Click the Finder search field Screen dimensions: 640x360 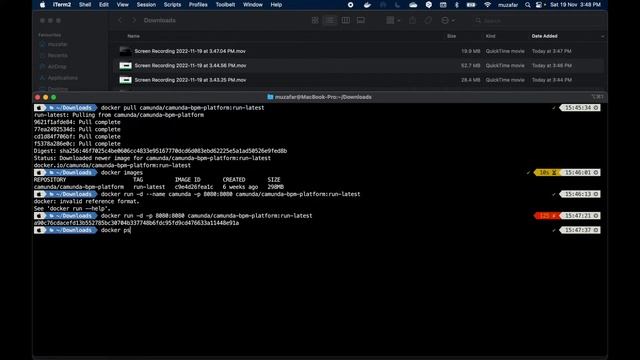tap(537, 20)
